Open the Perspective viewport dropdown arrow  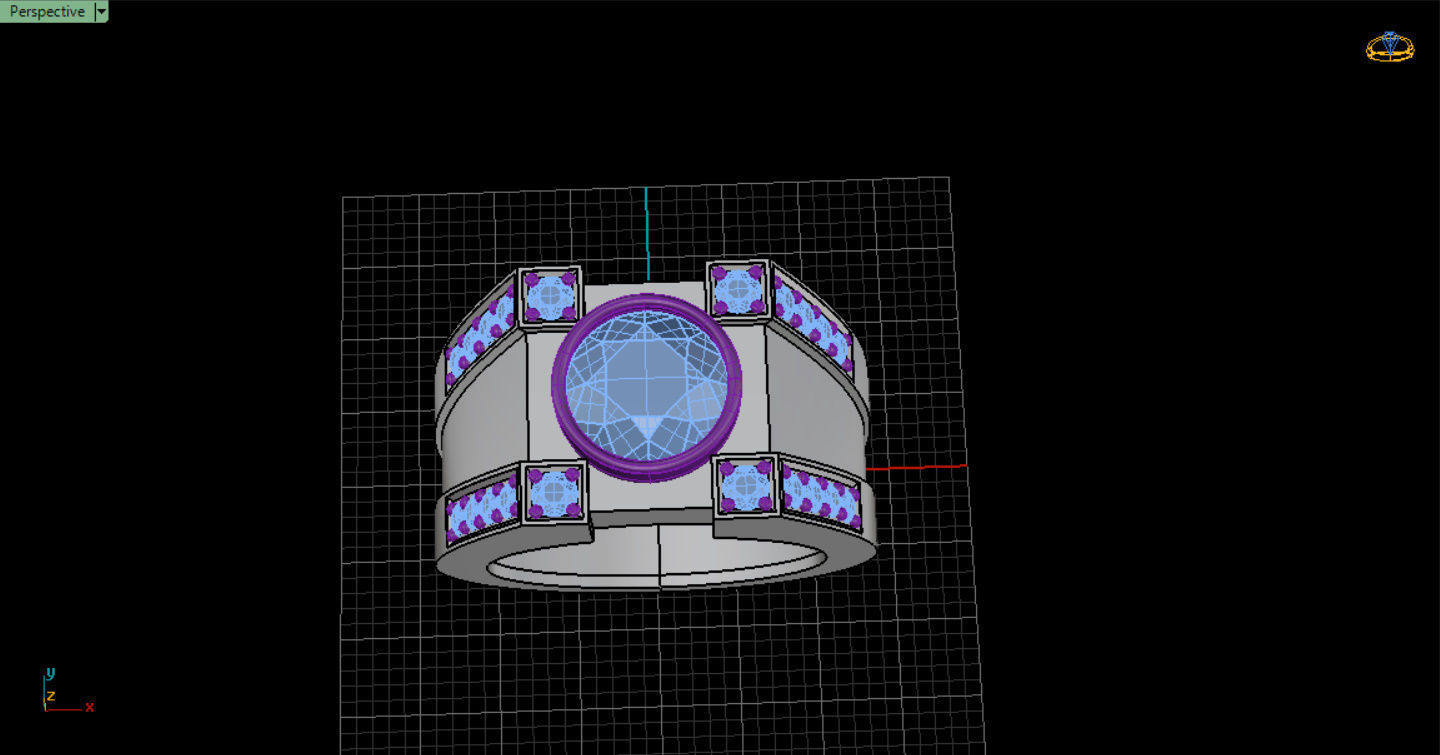pos(101,12)
